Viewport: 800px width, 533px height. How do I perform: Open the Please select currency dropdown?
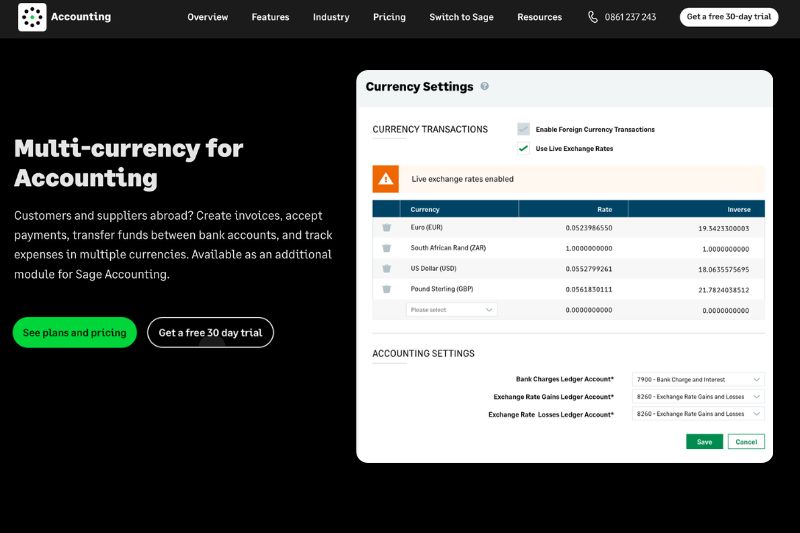click(x=452, y=310)
